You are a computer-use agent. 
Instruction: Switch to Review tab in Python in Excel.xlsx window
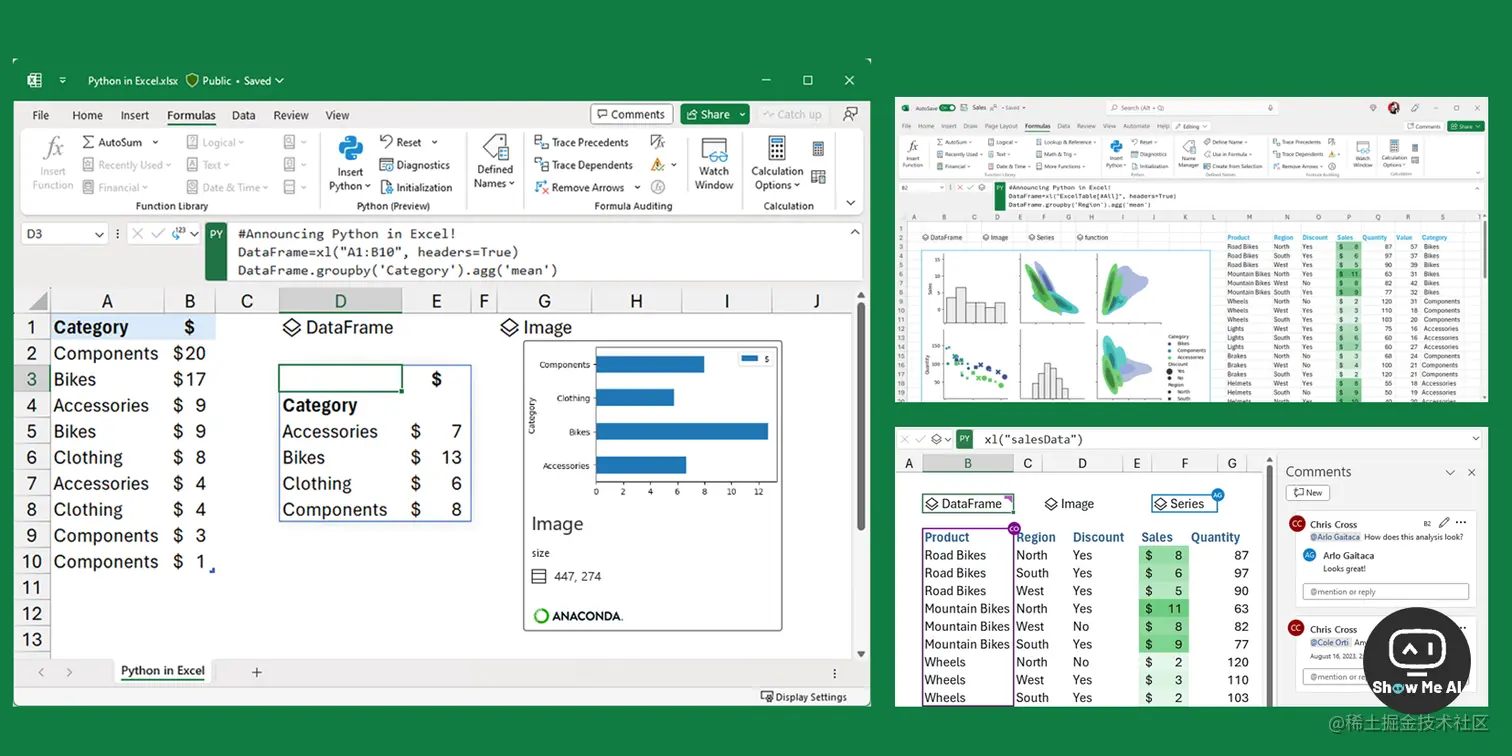(291, 115)
